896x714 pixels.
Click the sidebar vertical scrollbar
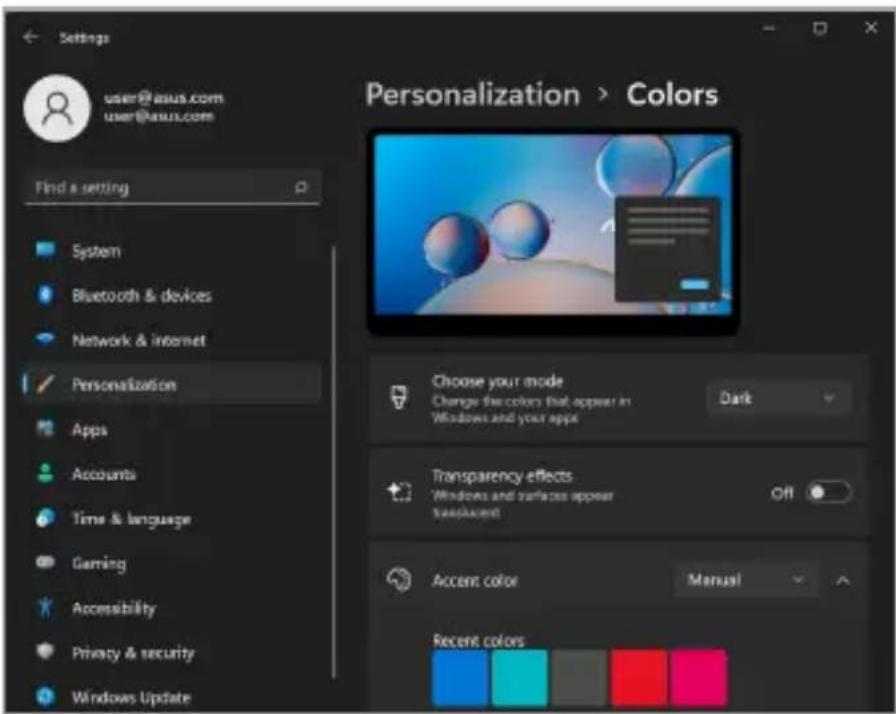click(x=333, y=462)
